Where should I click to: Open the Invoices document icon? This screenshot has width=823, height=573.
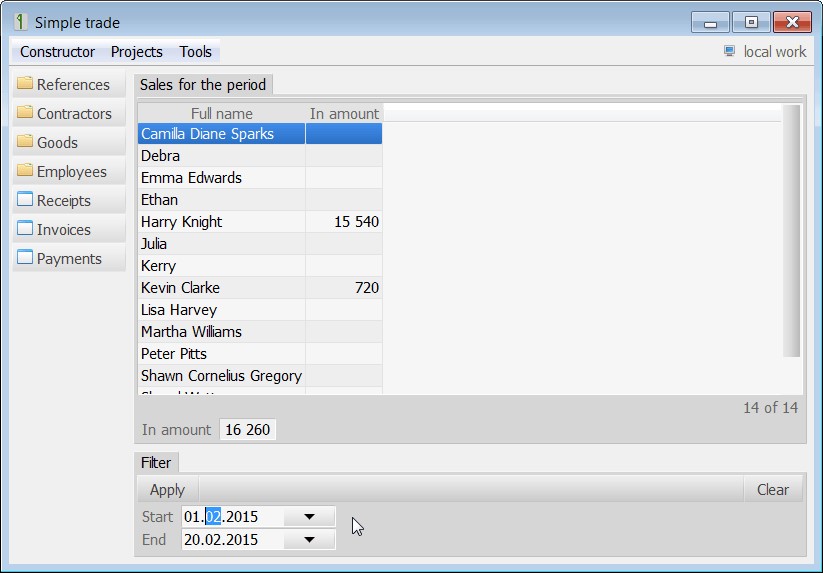pos(25,229)
